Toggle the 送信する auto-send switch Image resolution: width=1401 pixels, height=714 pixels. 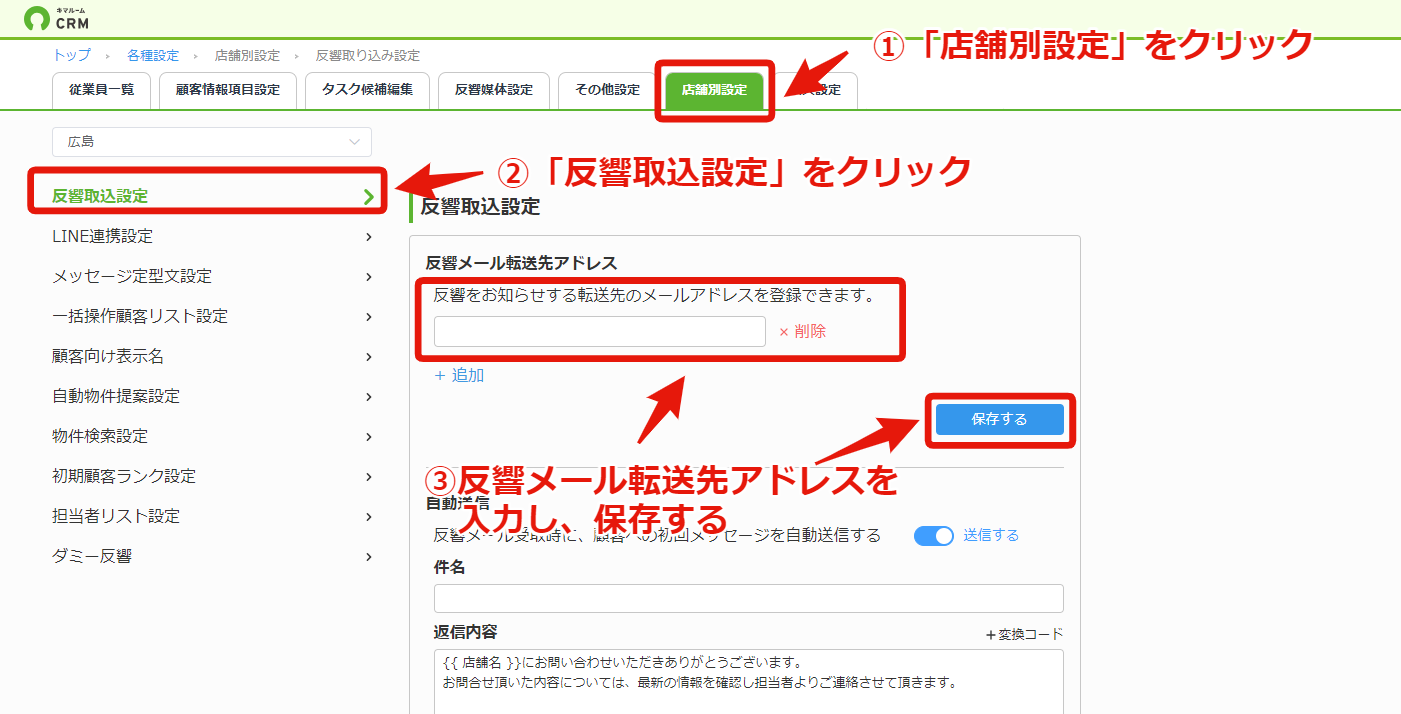(x=934, y=536)
